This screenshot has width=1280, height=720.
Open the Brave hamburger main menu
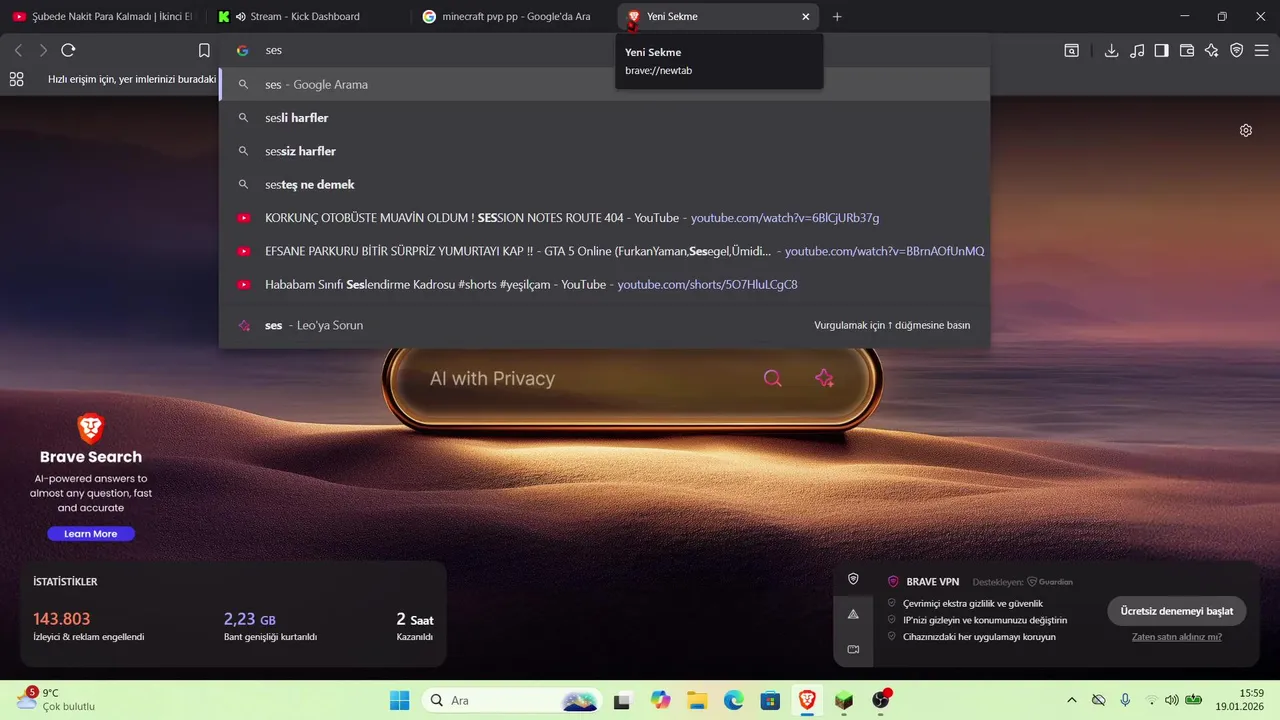(1262, 50)
